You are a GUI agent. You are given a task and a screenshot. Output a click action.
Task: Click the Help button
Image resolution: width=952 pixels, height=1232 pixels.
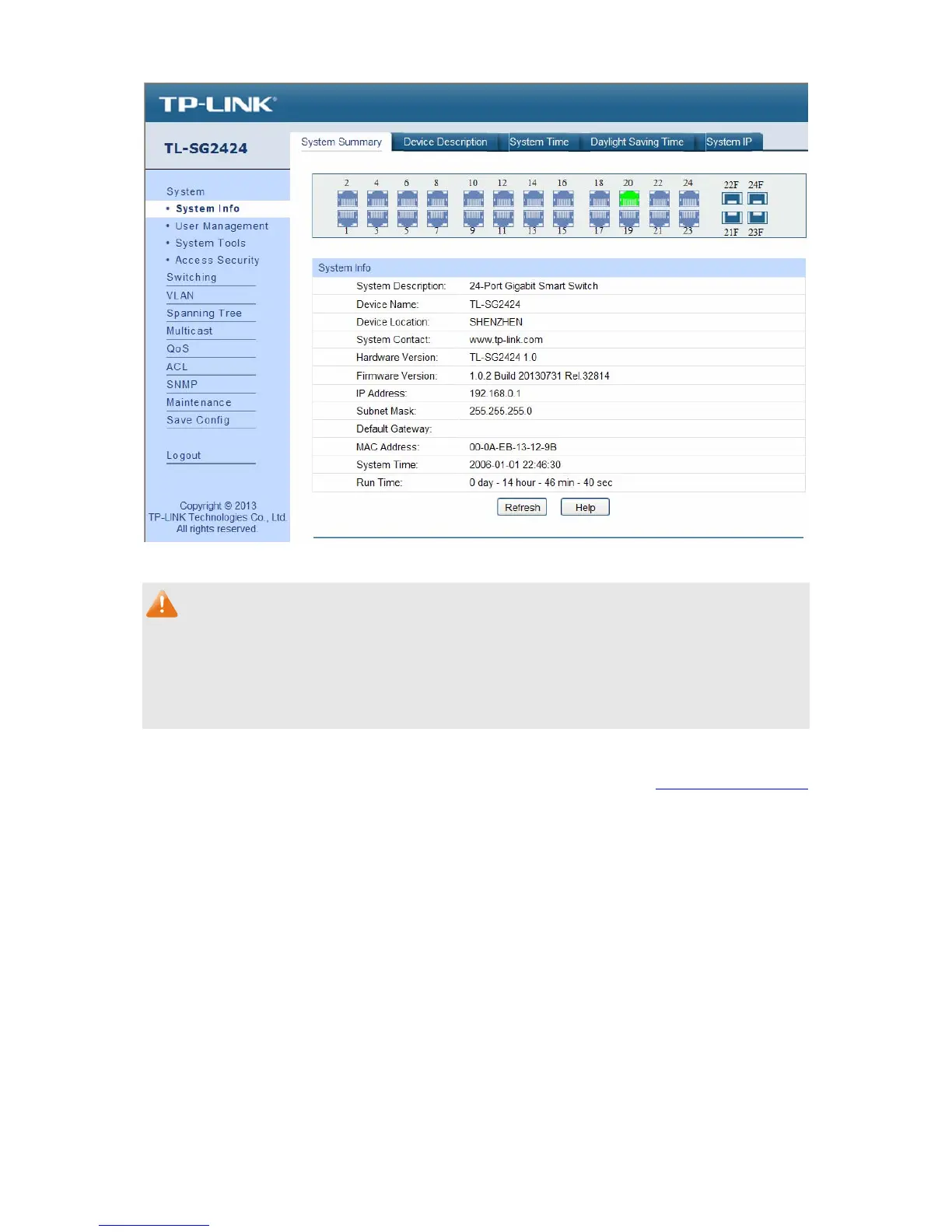585,507
